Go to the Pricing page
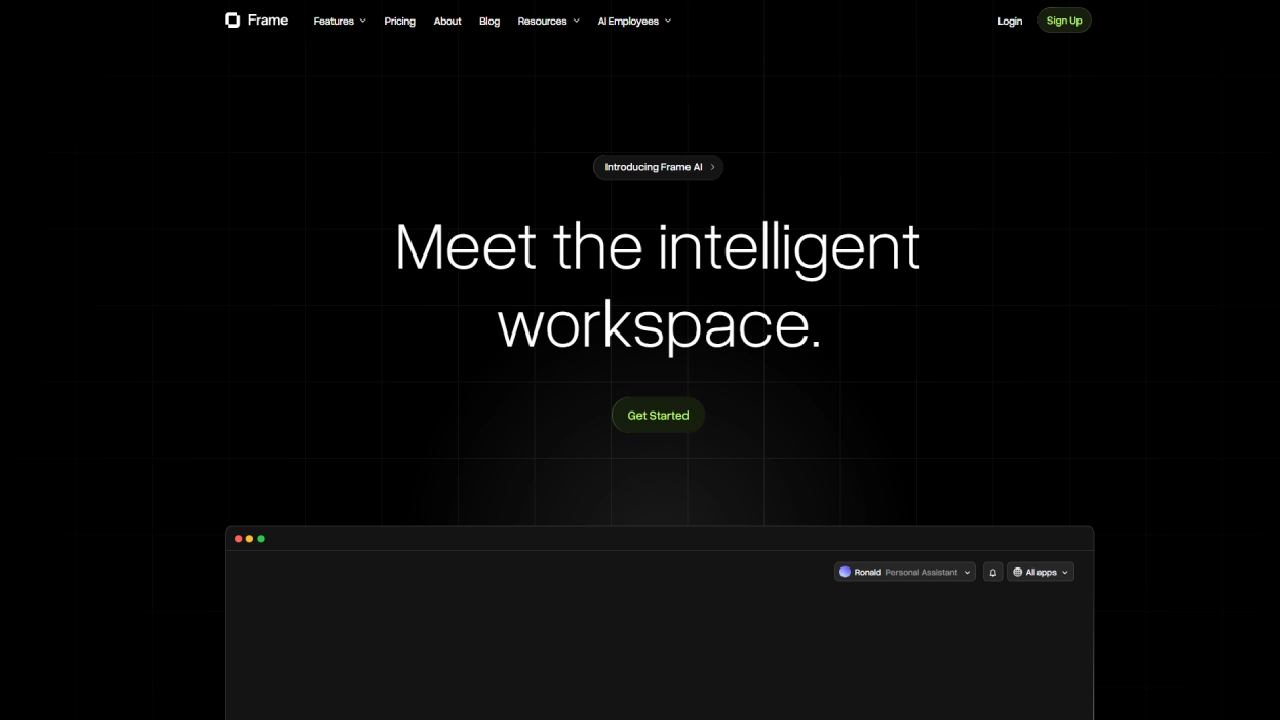The image size is (1280, 720). [400, 21]
